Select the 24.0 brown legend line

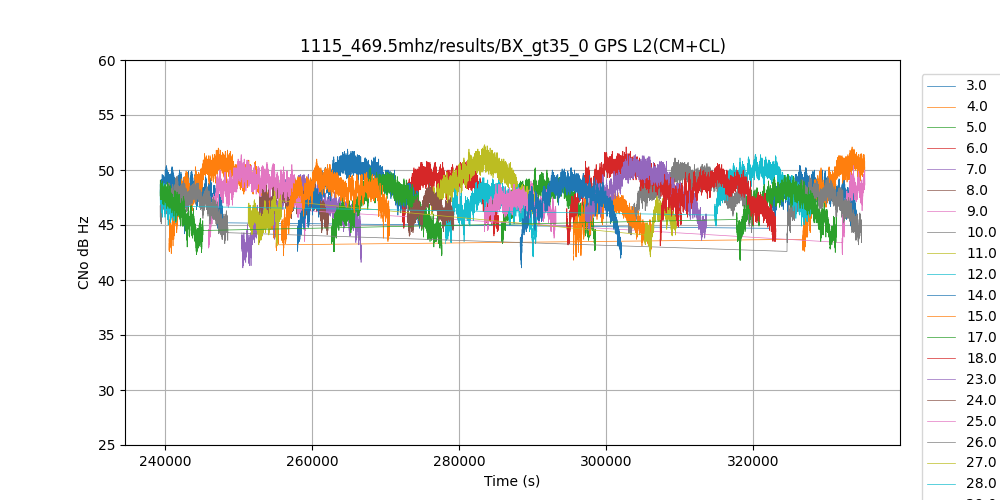(x=943, y=401)
